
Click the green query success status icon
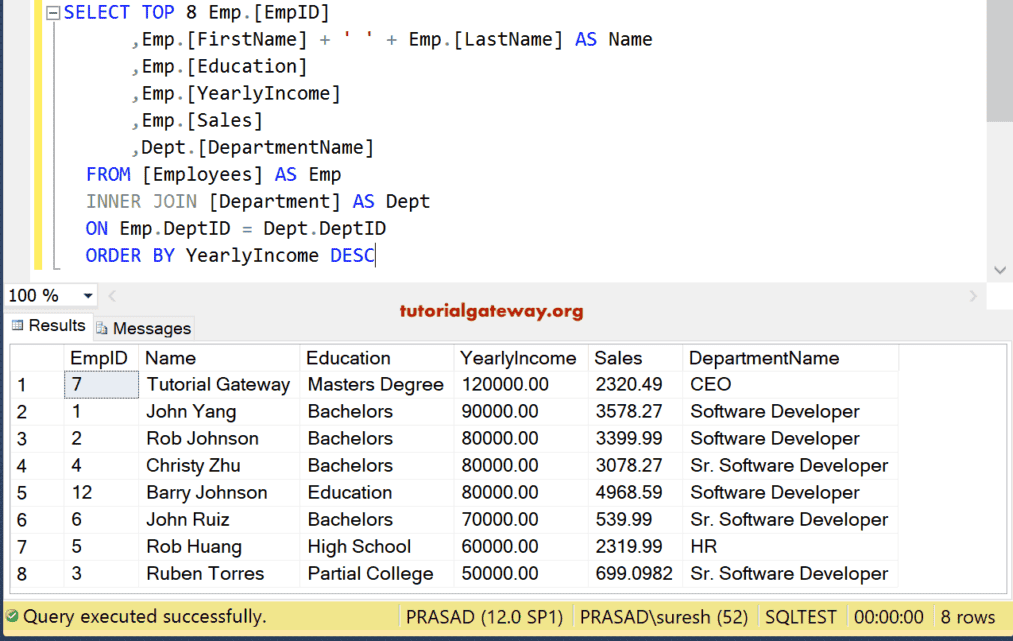(11, 617)
